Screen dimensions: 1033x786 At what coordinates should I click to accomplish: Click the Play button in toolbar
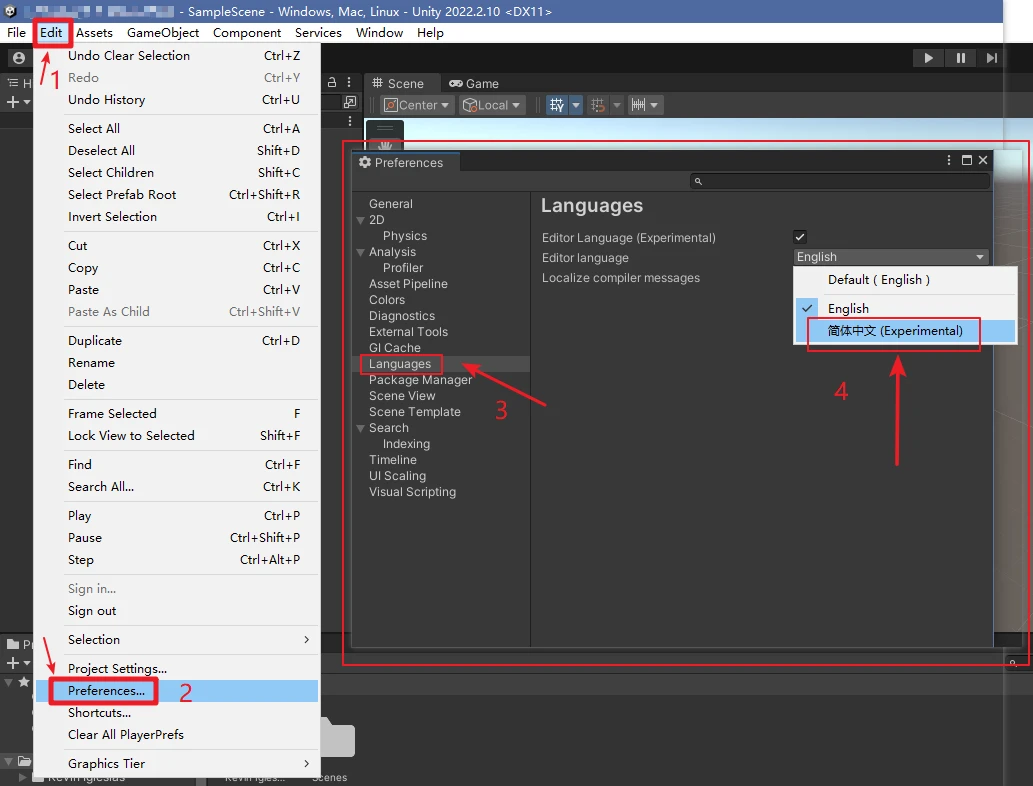pos(928,58)
